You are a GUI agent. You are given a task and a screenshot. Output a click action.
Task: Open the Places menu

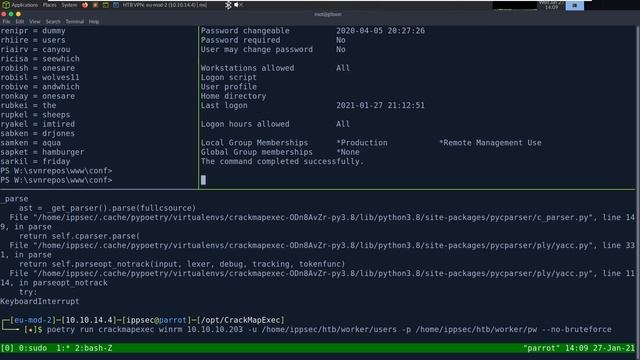[x=50, y=5]
